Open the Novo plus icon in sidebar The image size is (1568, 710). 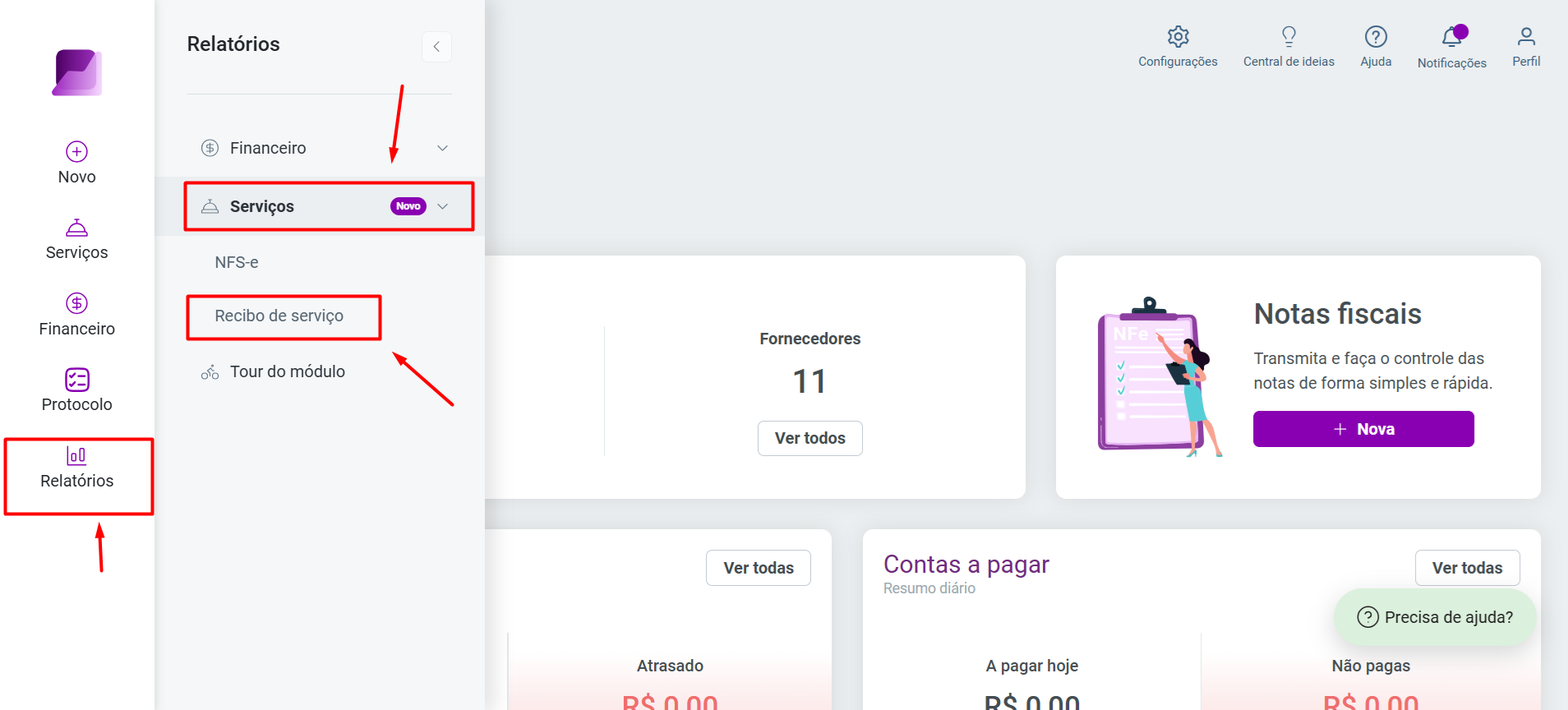point(77,151)
